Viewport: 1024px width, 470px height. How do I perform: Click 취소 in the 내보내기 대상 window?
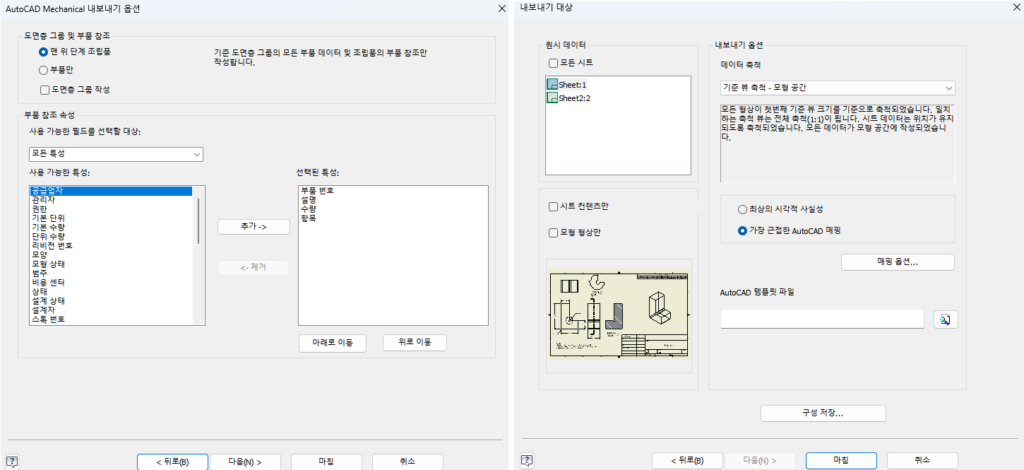[922, 461]
